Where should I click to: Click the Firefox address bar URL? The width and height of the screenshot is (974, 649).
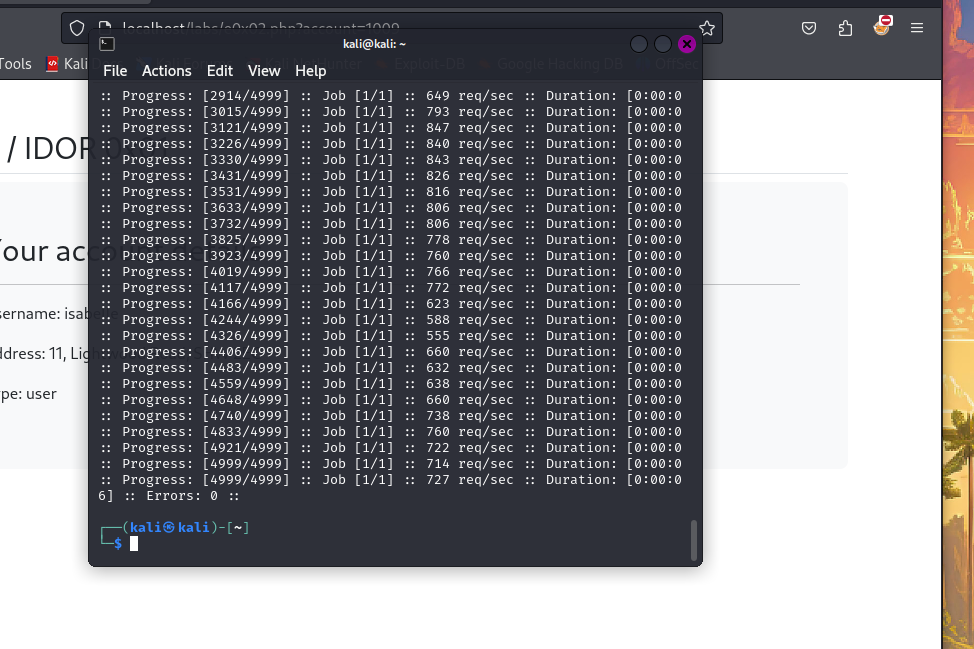pos(261,28)
